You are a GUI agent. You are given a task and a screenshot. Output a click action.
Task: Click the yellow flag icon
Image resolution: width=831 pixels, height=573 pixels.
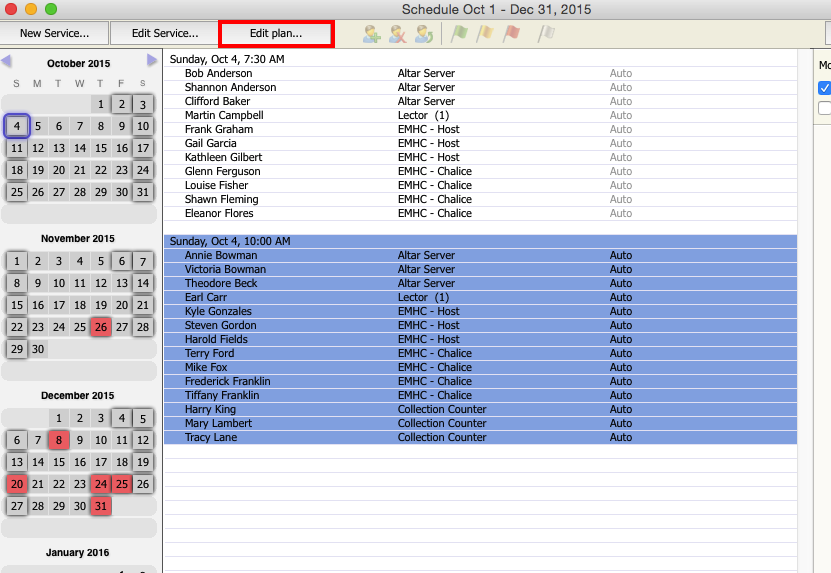point(485,34)
